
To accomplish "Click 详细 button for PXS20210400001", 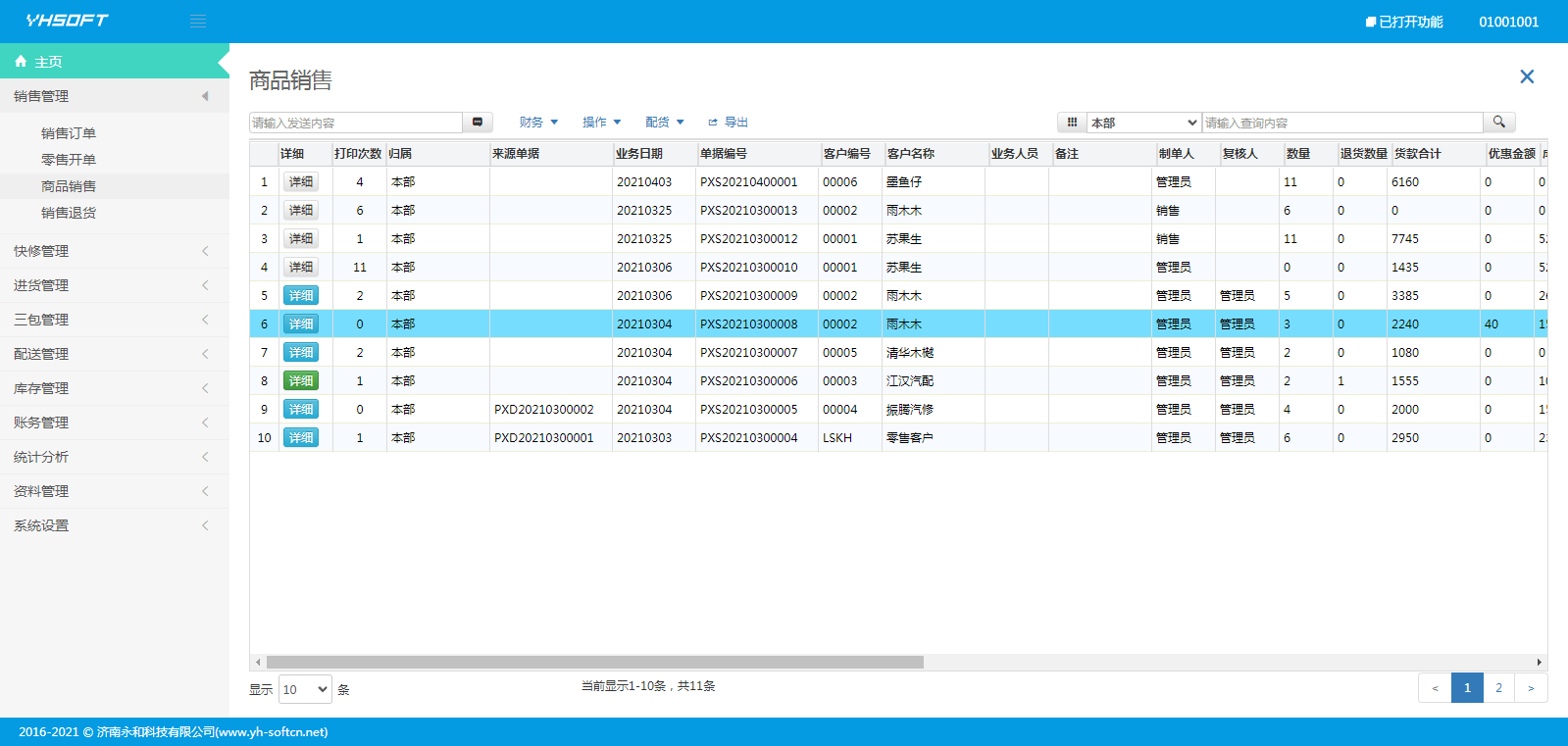I will [301, 181].
